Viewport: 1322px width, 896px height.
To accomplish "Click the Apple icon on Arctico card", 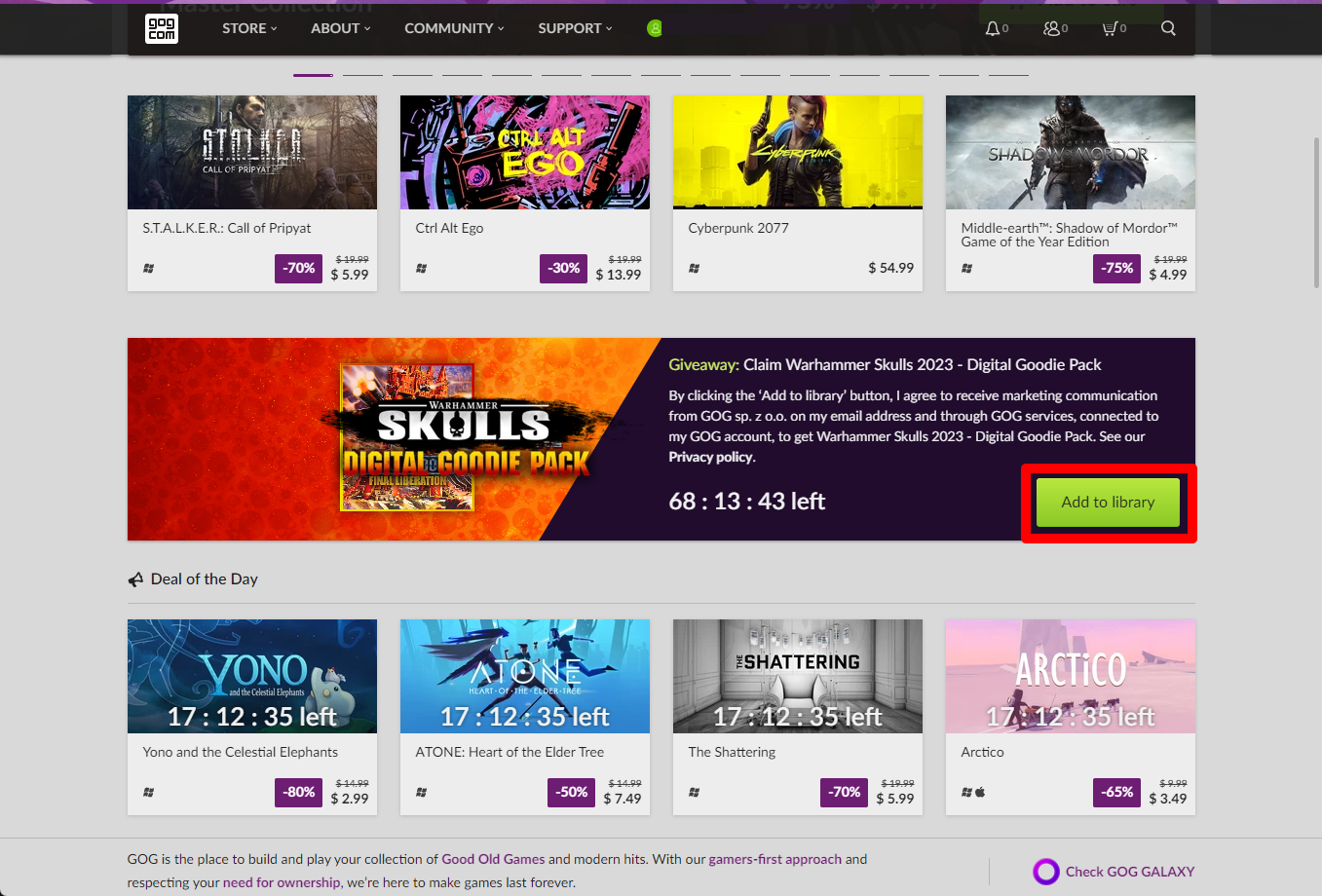I will click(980, 792).
